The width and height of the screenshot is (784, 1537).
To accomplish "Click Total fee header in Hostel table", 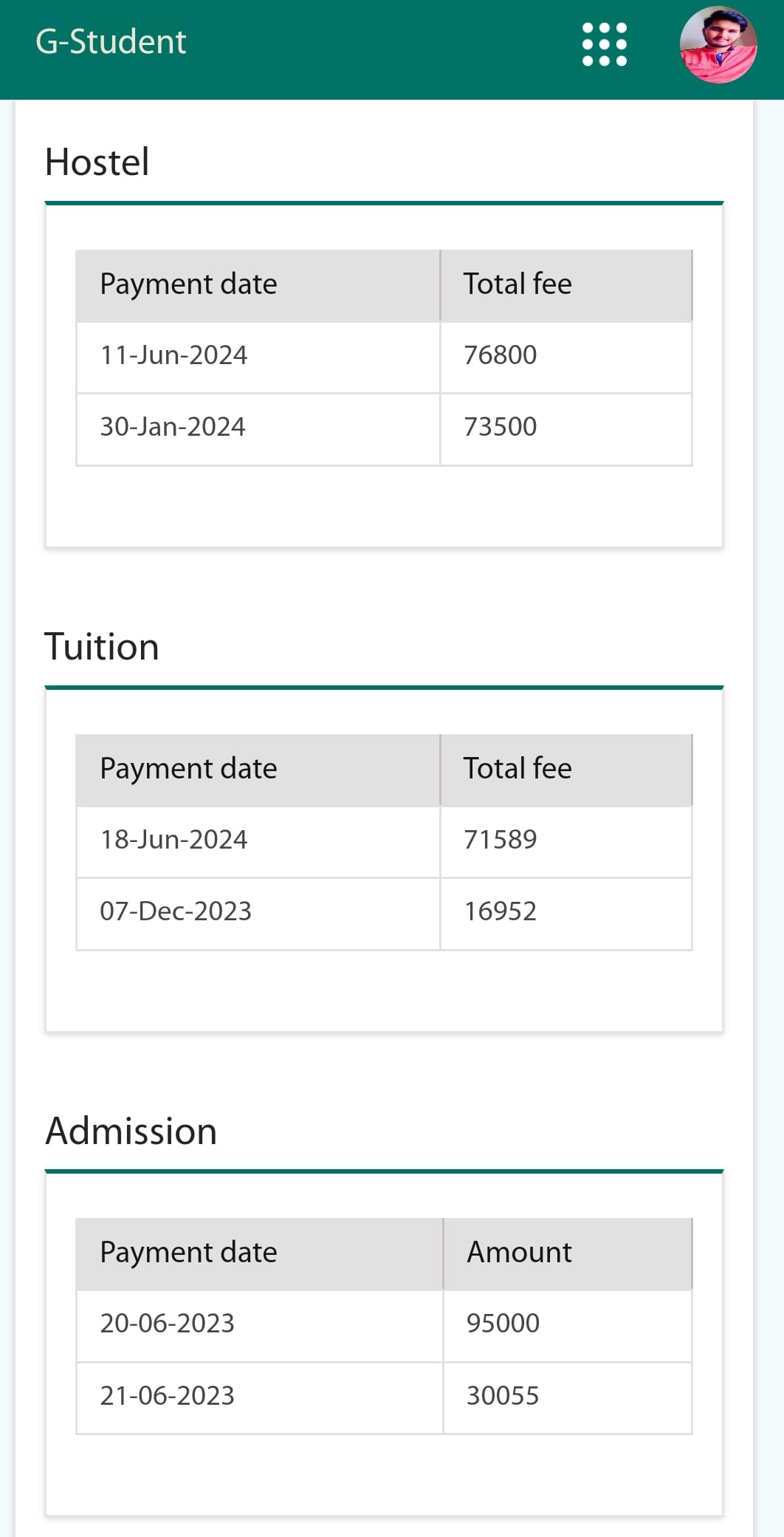I will (517, 284).
